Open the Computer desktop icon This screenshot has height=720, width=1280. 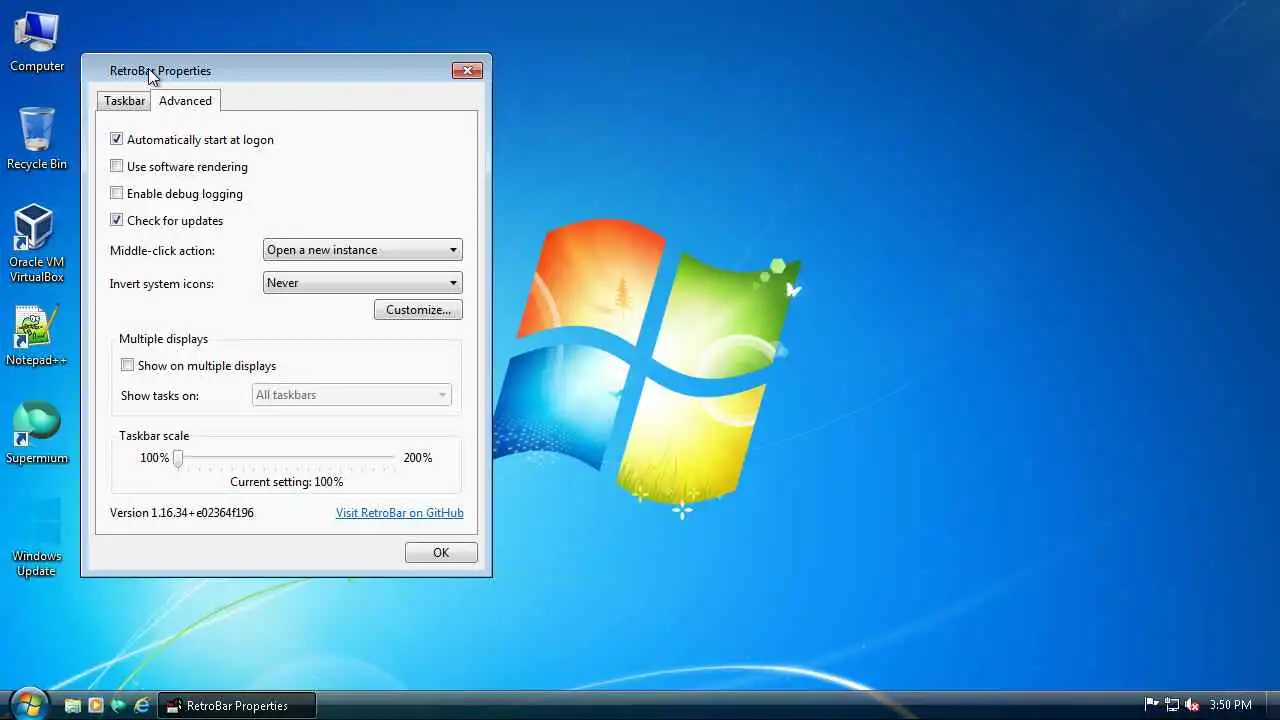pos(37,42)
